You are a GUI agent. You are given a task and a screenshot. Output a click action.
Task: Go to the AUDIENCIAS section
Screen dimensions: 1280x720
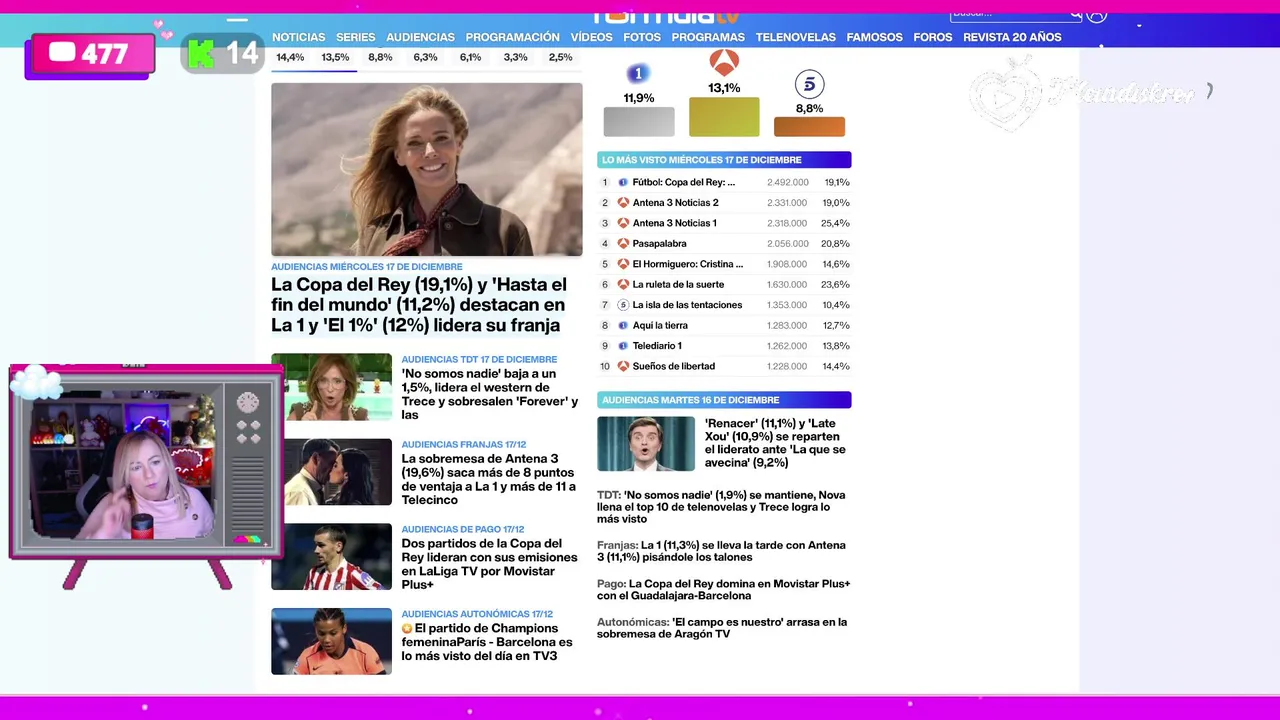pos(420,37)
